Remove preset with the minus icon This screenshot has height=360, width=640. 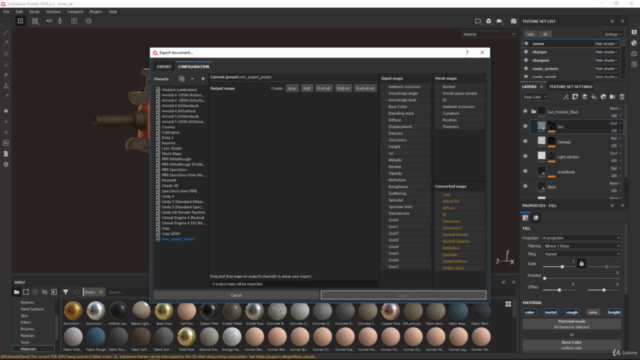(192, 79)
